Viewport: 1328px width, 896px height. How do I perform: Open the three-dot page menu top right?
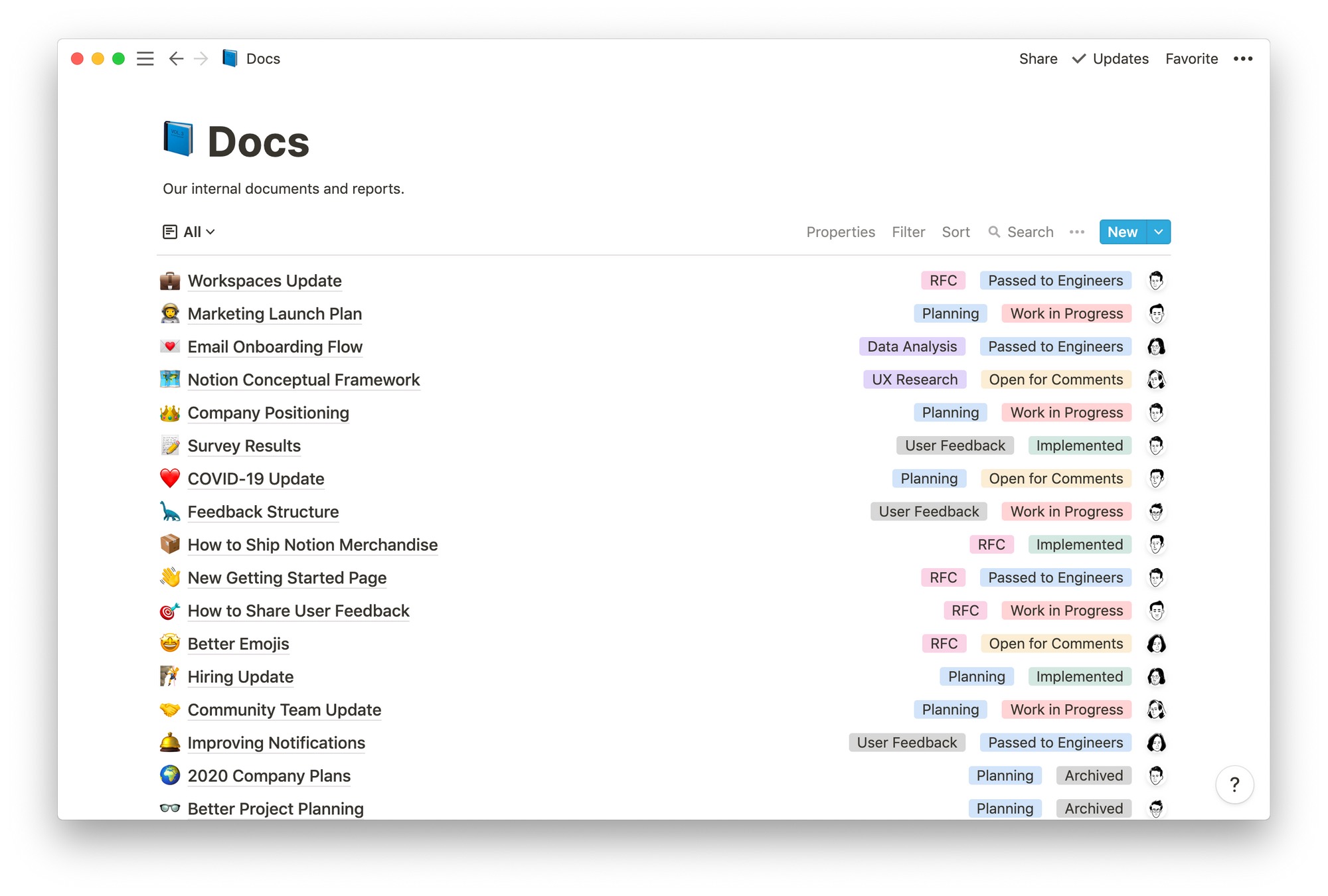pyautogui.click(x=1243, y=59)
